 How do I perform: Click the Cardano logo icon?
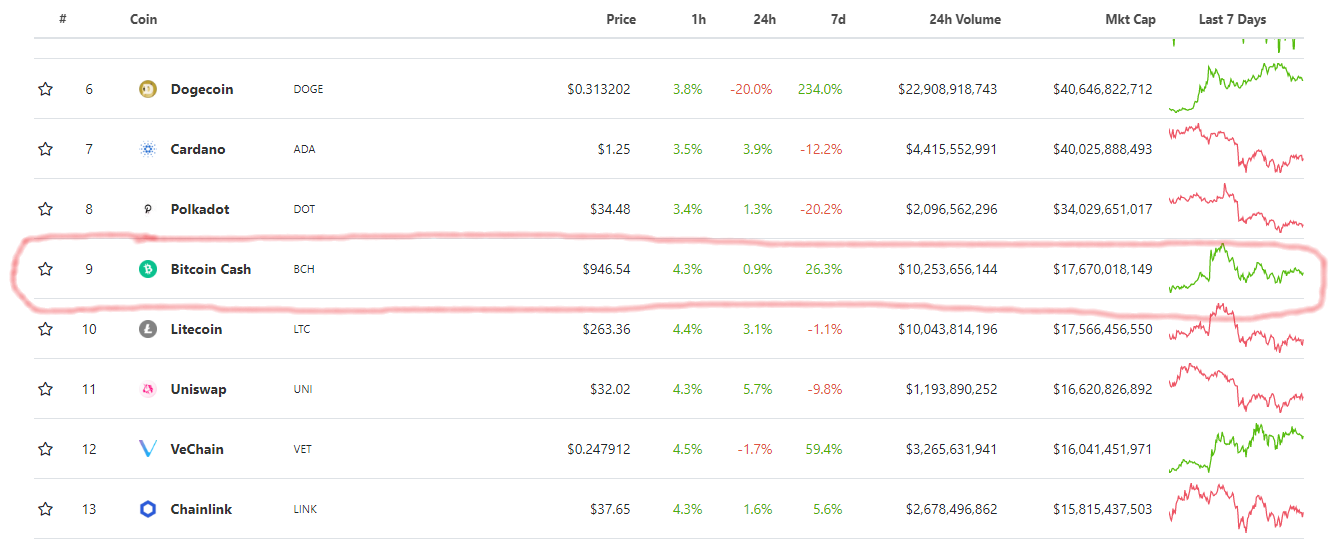tap(148, 149)
